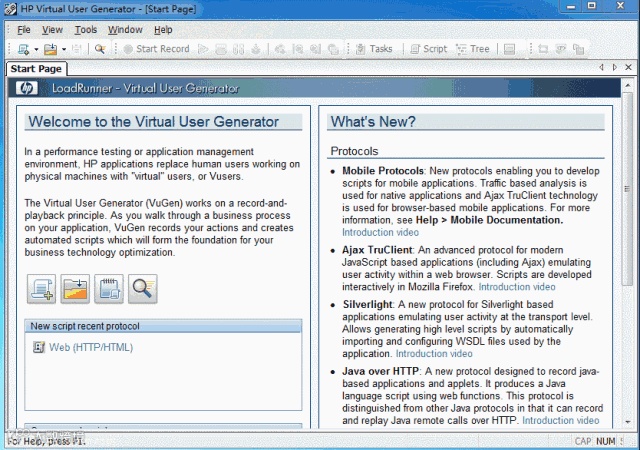The width and height of the screenshot is (640, 450).
Task: Open the Window menu
Action: (x=125, y=30)
